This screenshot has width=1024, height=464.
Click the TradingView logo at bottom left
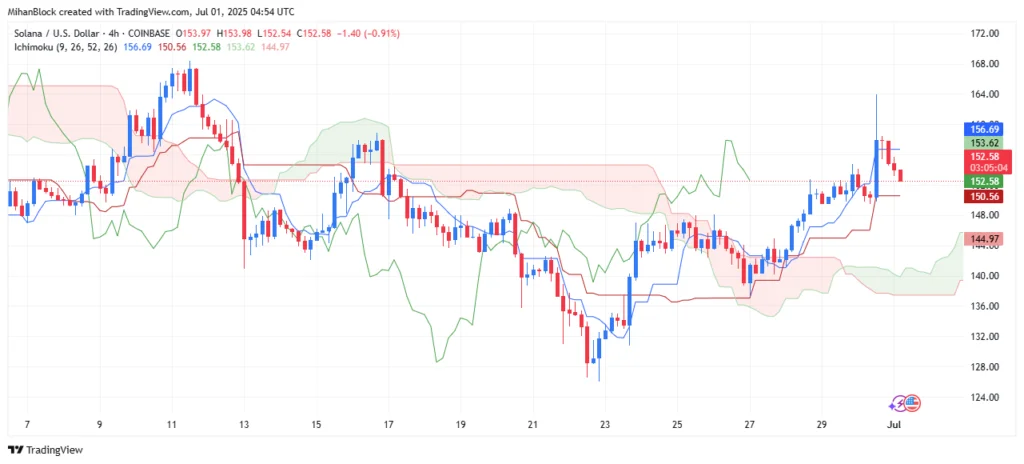click(46, 450)
